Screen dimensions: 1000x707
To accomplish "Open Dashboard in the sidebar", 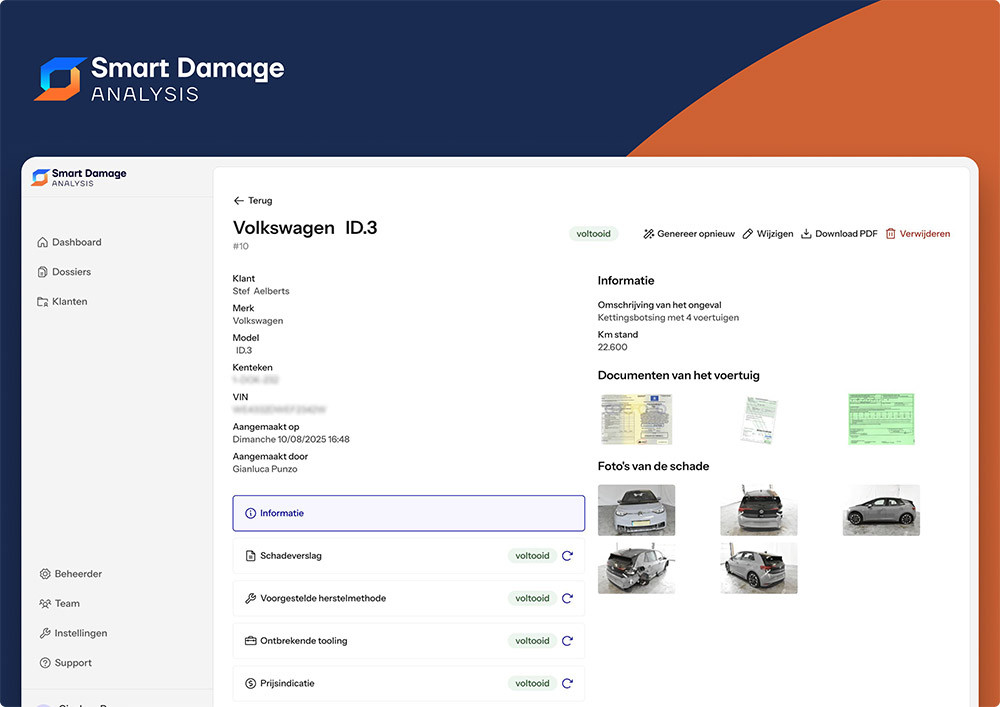I will click(76, 242).
